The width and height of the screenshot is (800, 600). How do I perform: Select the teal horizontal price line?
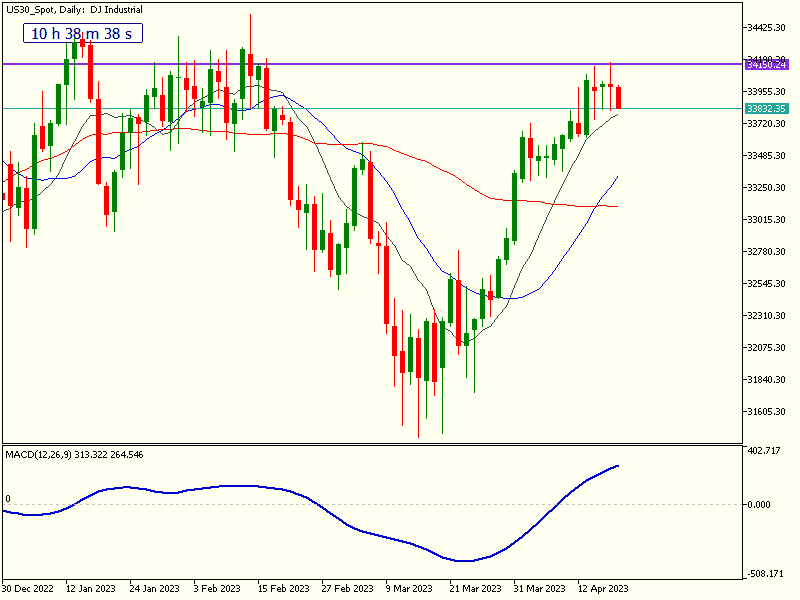[x=400, y=108]
